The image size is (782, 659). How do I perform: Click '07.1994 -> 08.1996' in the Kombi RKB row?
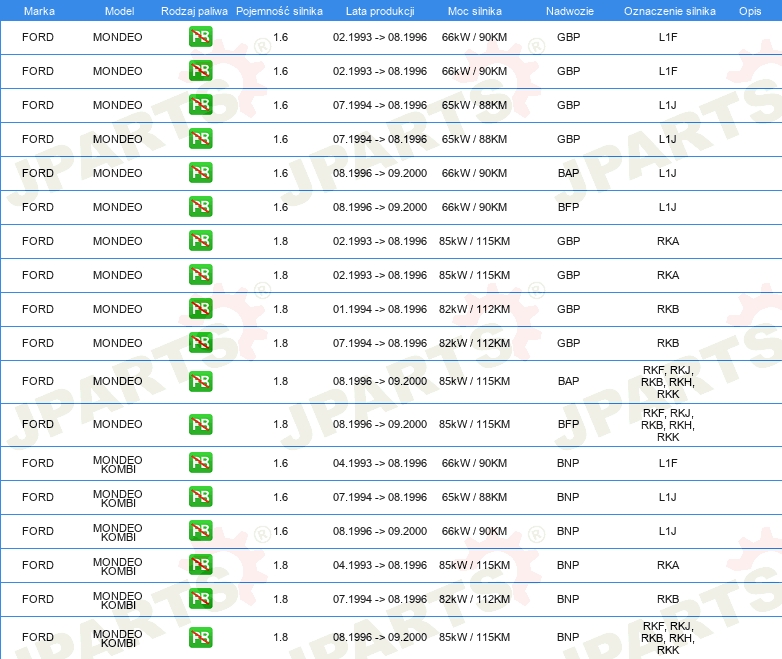(380, 599)
